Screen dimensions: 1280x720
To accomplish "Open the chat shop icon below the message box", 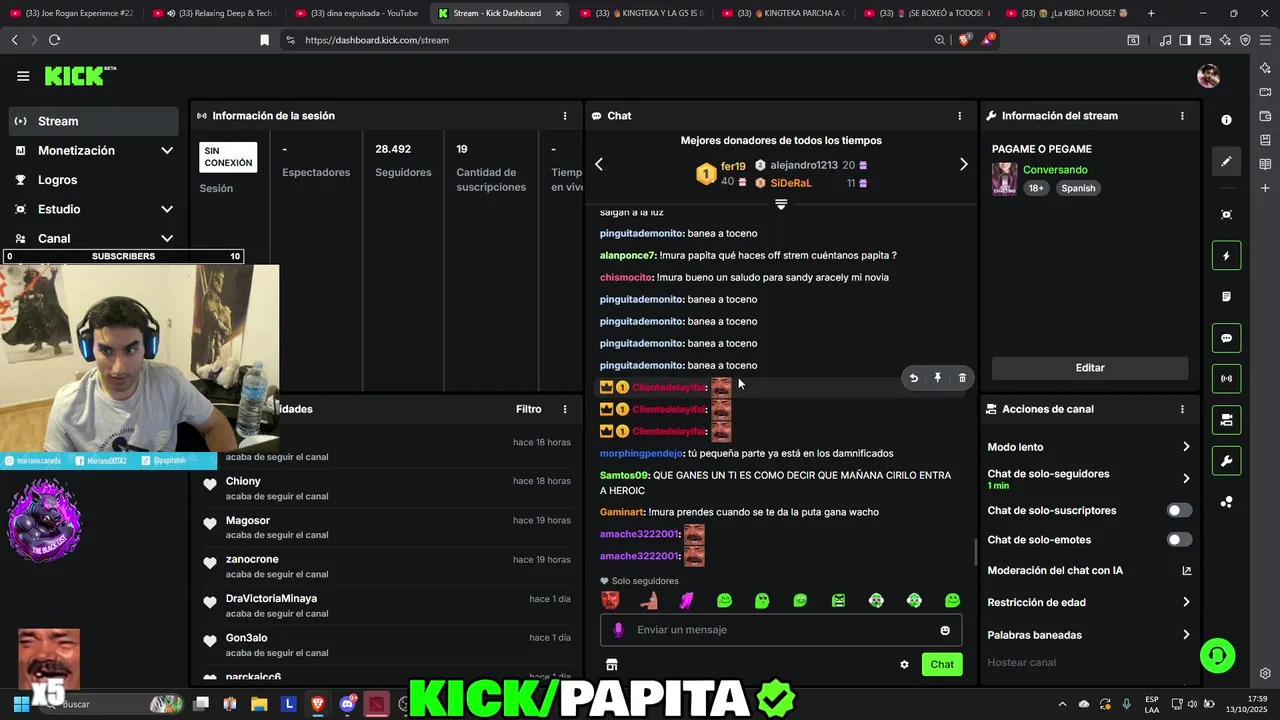I will [612, 664].
